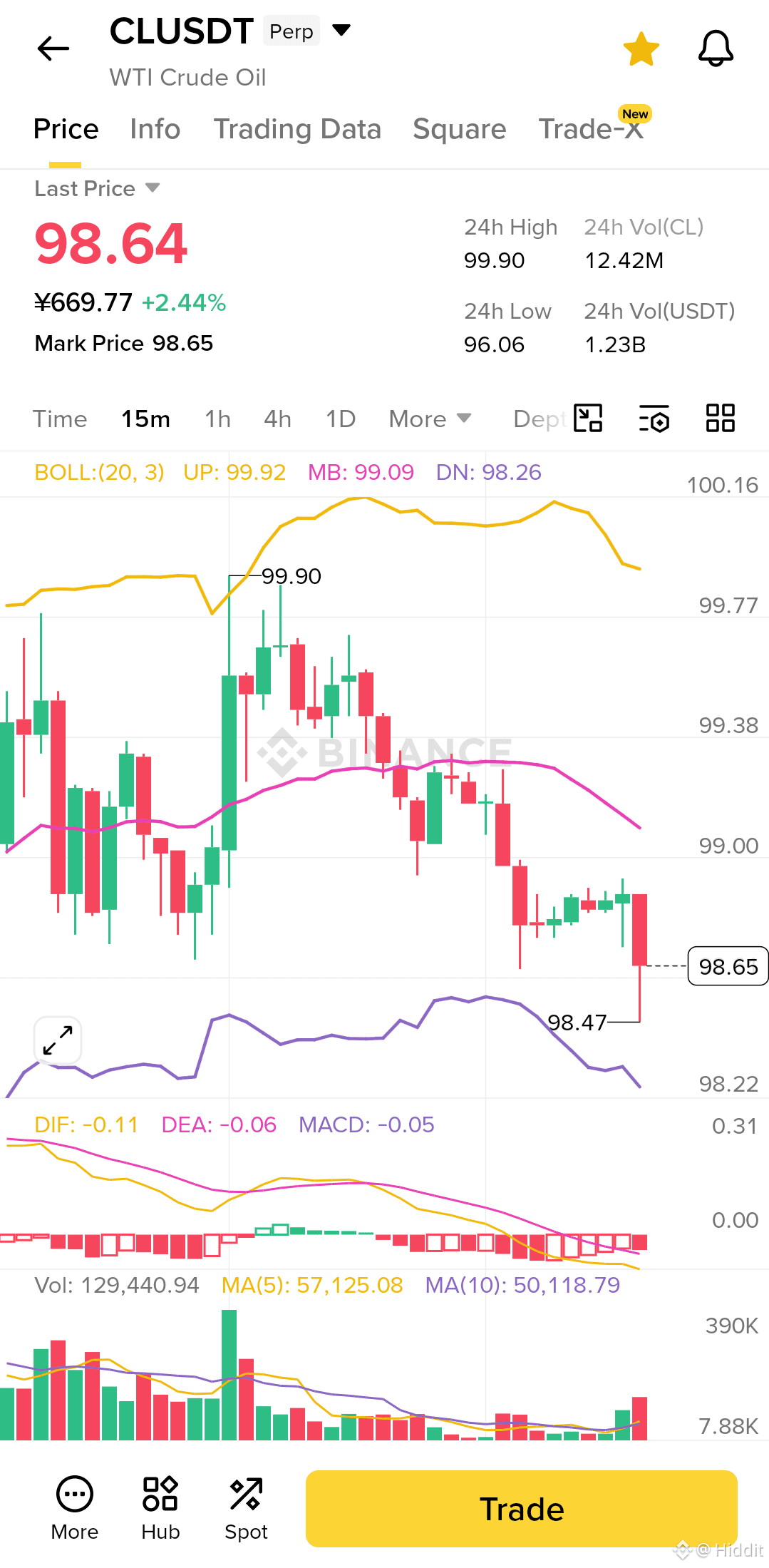Tap the 98.65 current price tag
769x1568 pixels.
pos(728,966)
